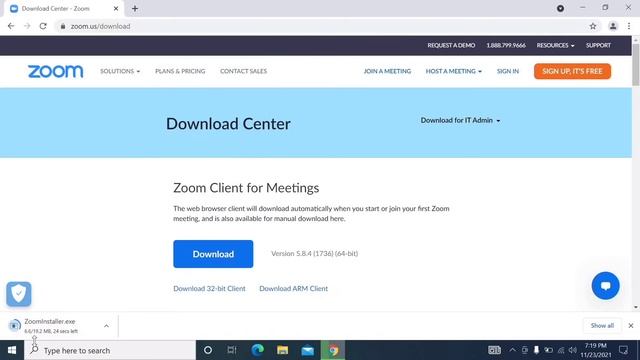Open Cortana circle icon
The width and height of the screenshot is (640, 360).
click(x=208, y=350)
